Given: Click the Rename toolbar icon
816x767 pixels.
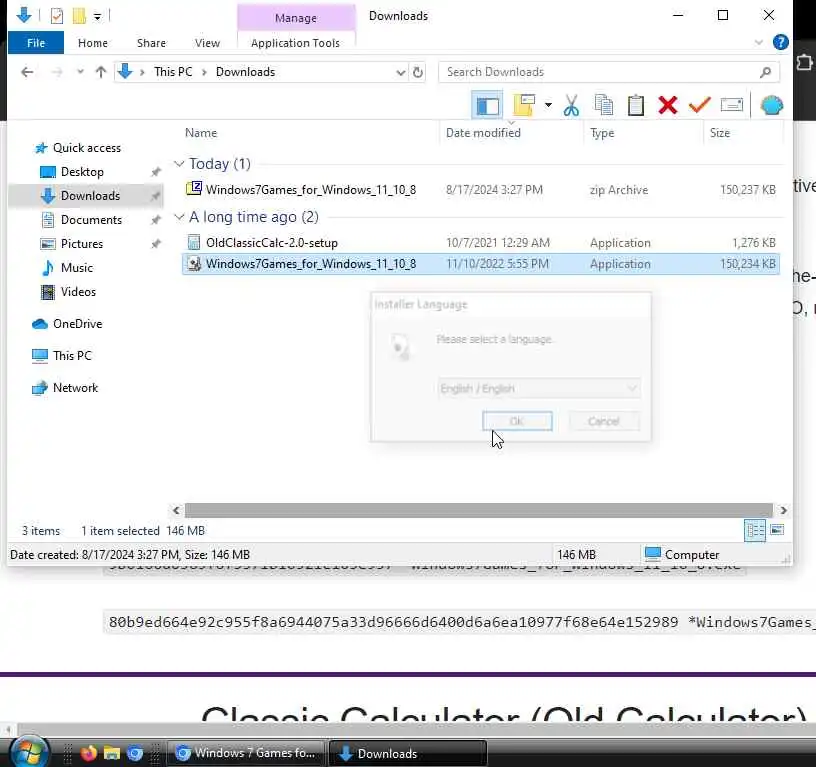Looking at the screenshot, I should (731, 105).
